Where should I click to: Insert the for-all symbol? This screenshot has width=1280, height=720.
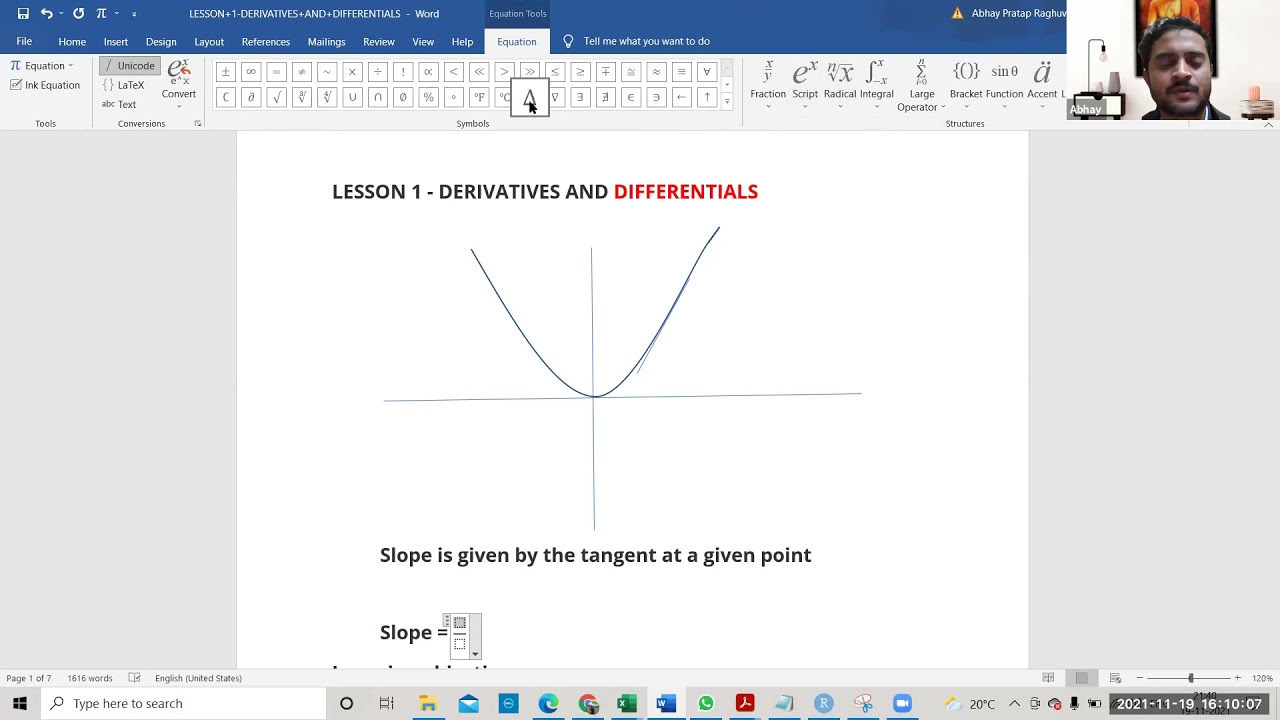(707, 72)
